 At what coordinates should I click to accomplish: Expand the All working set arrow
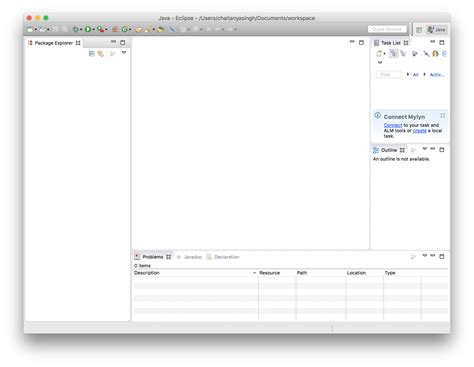[x=408, y=74]
